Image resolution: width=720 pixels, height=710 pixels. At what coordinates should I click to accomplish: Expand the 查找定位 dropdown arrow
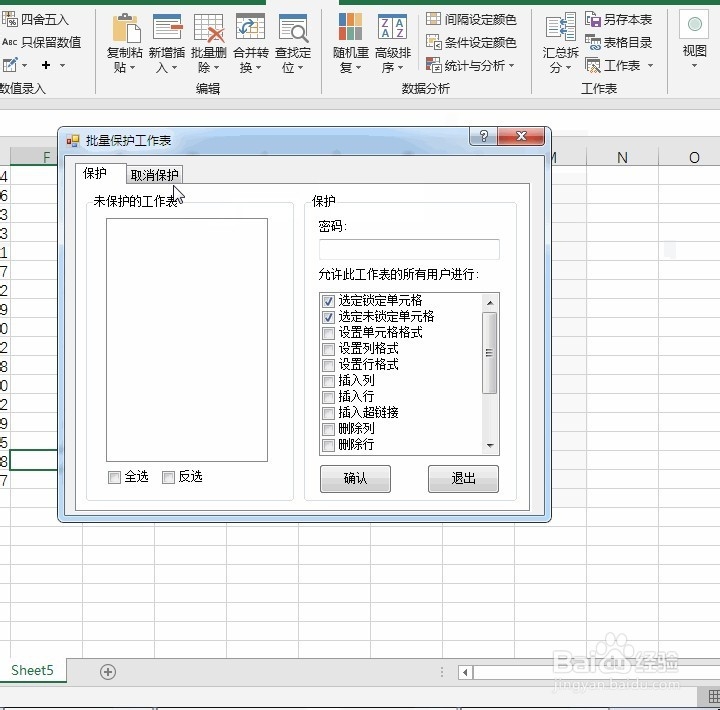click(300, 68)
